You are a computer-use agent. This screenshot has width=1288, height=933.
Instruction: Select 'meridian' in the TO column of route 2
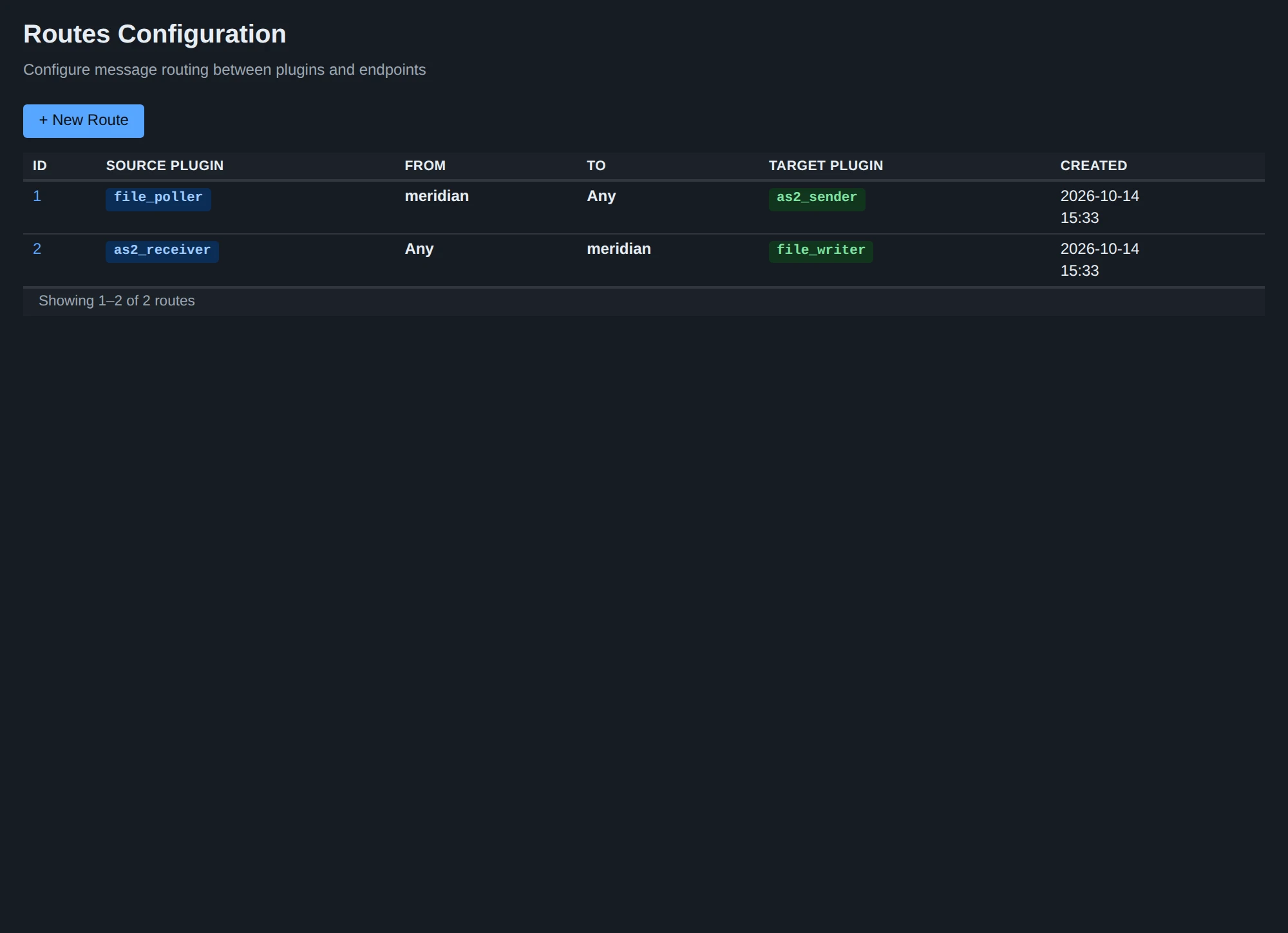coord(619,249)
